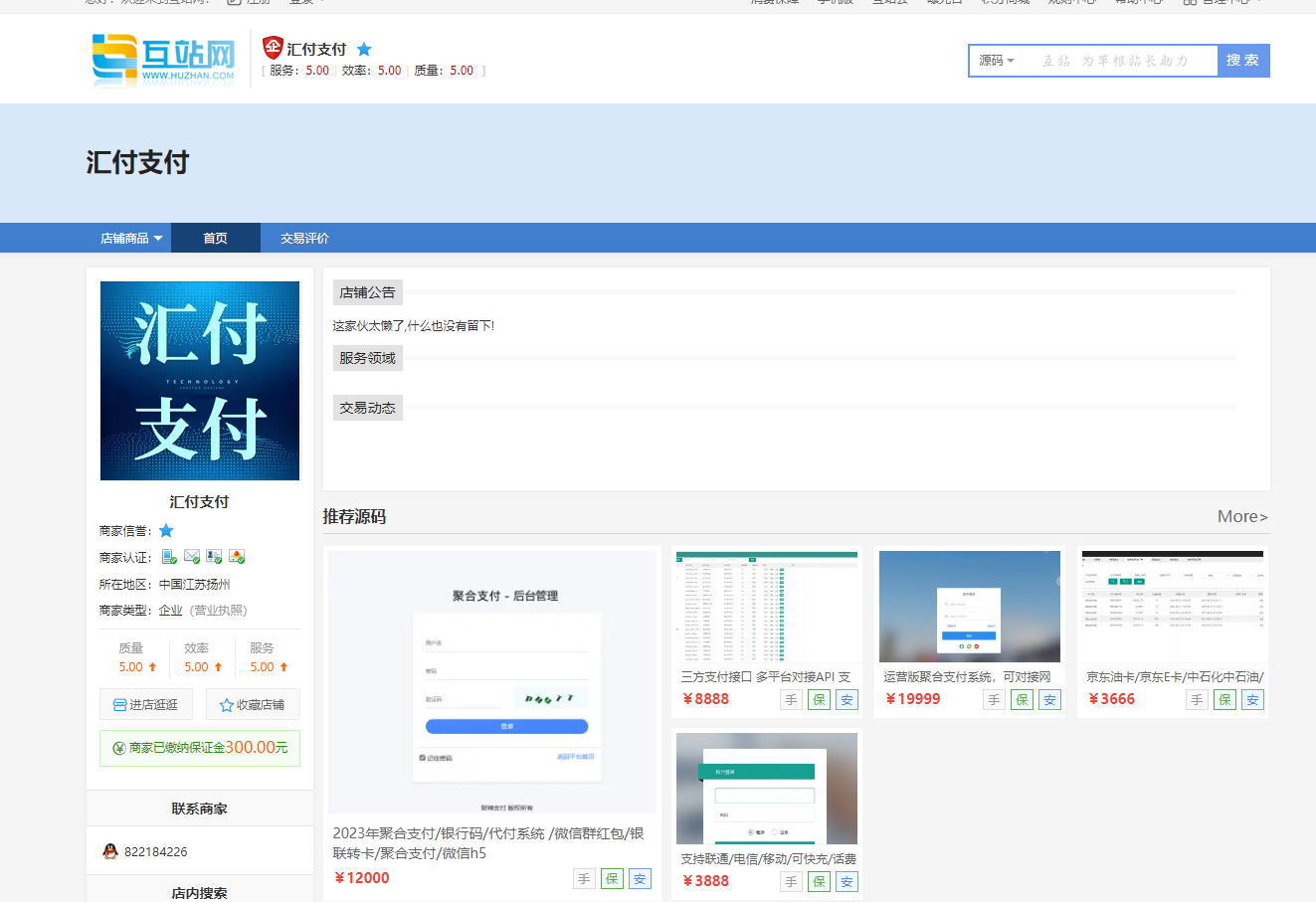Click the QQ penguin contact icon
This screenshot has height=902, width=1316.
tap(110, 851)
